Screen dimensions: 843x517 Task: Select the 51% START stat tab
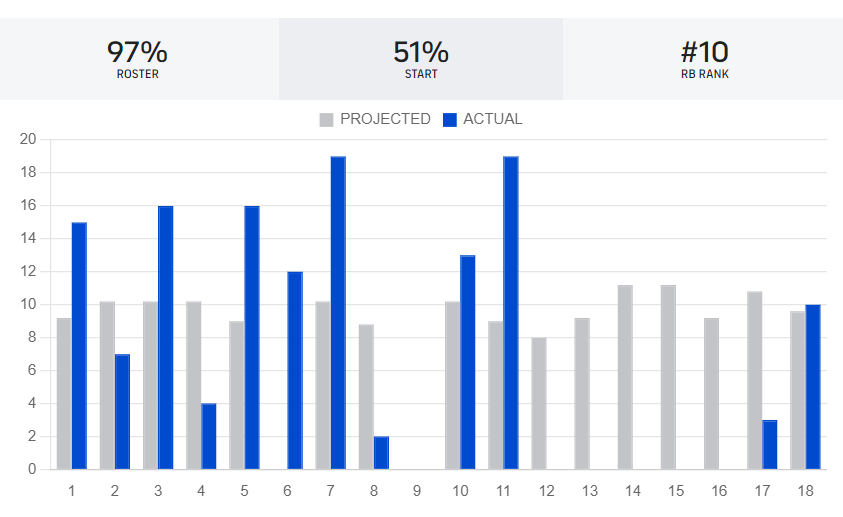pyautogui.click(x=421, y=58)
